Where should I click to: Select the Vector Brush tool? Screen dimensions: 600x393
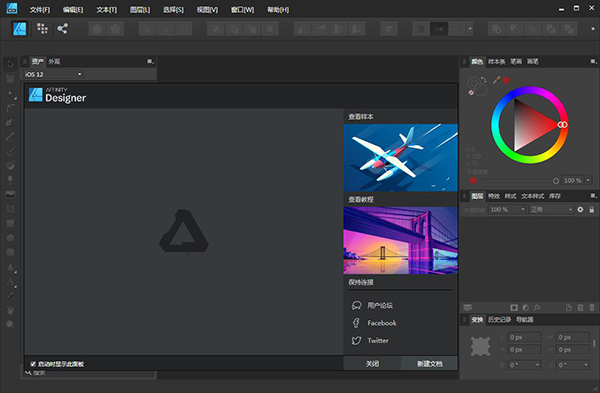pyautogui.click(x=10, y=151)
